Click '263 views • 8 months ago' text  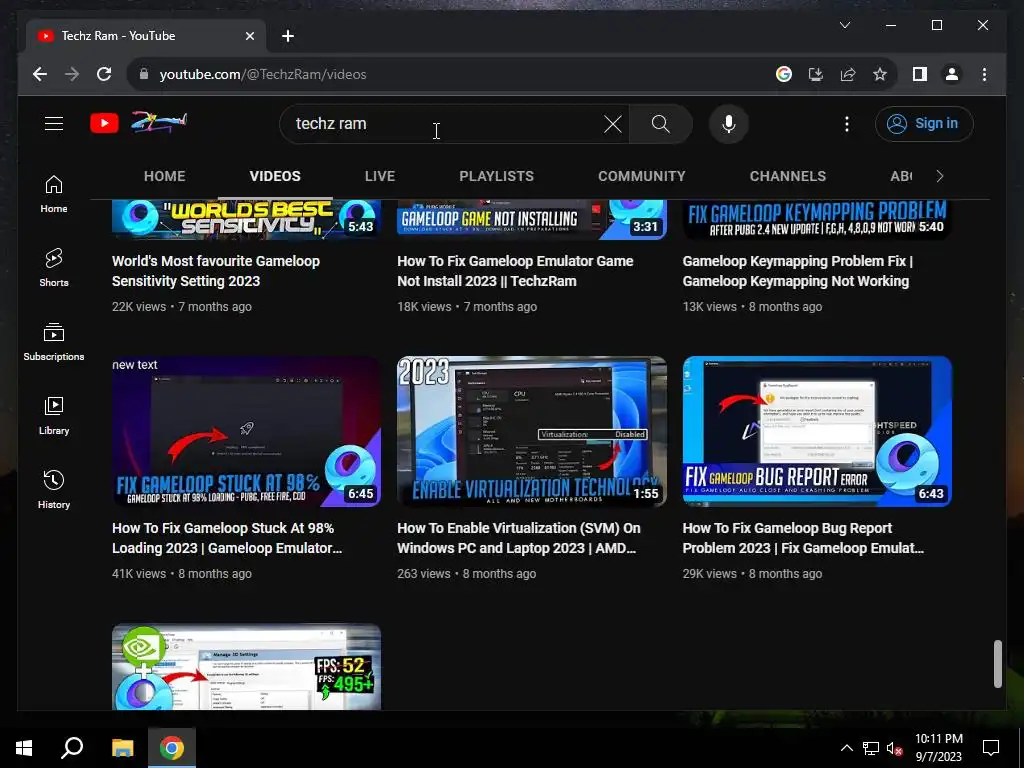[x=466, y=573]
